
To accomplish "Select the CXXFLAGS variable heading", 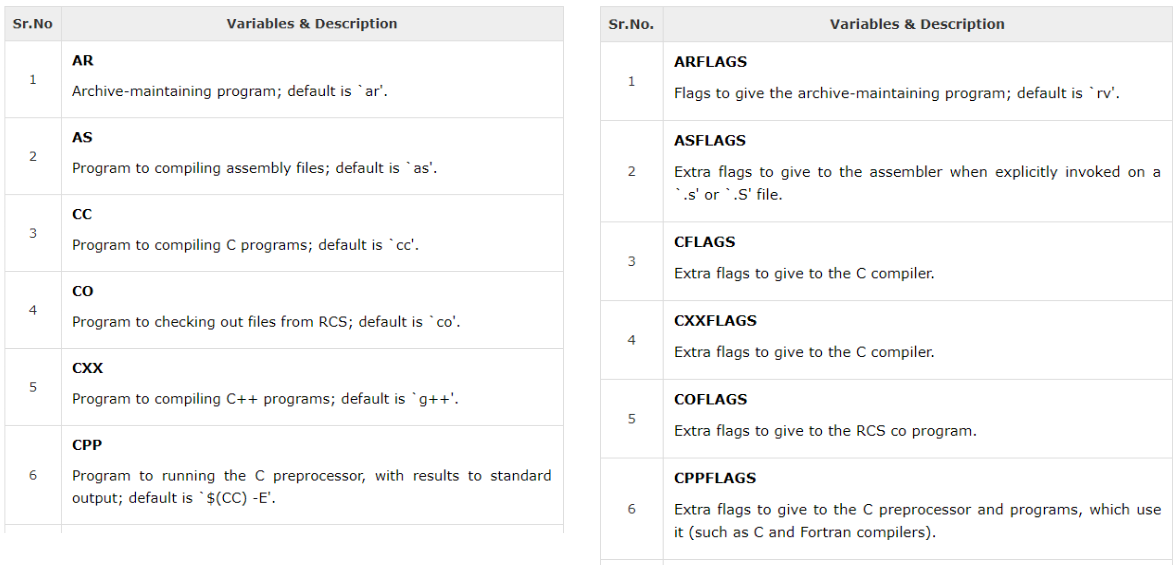I will 715,321.
